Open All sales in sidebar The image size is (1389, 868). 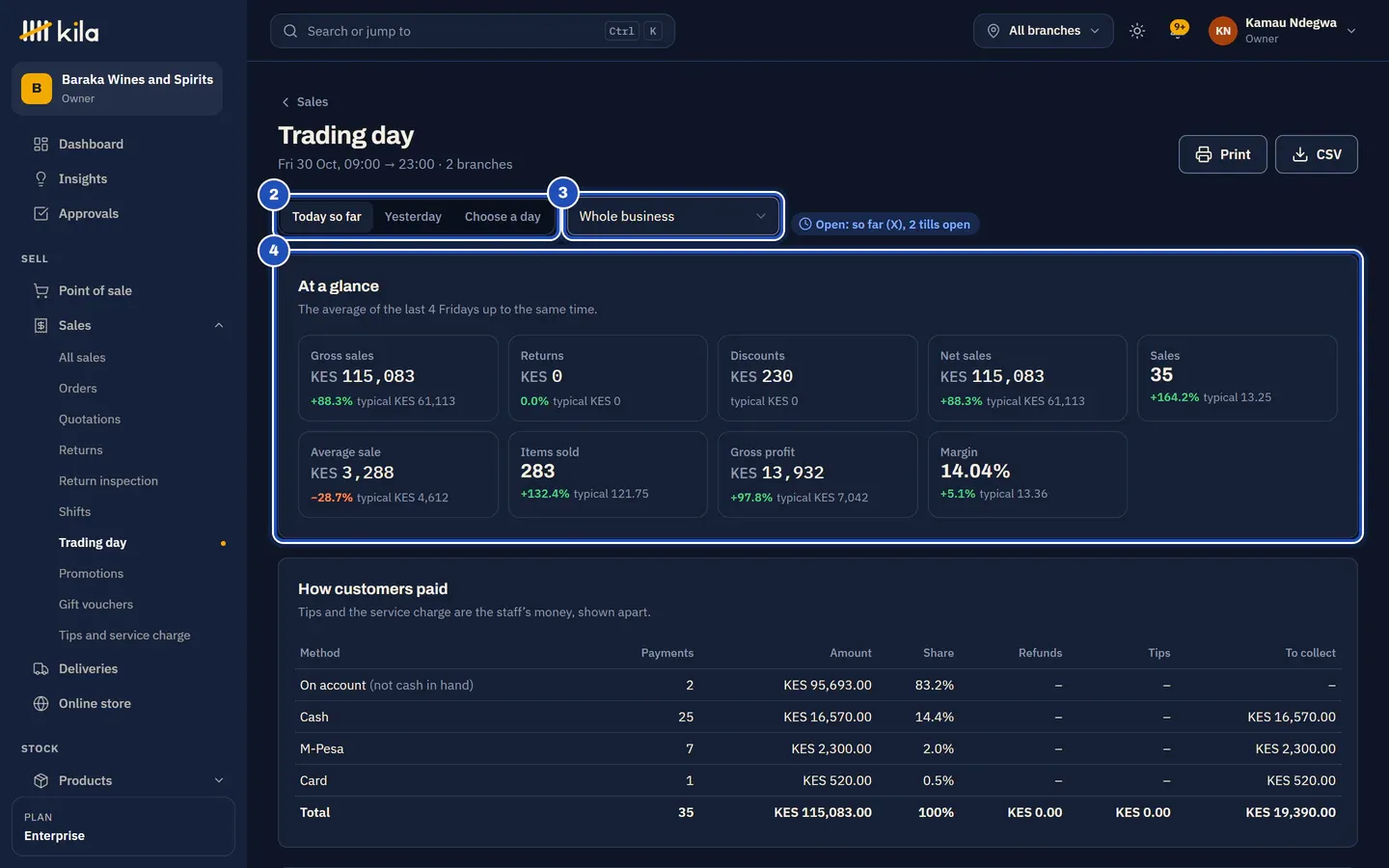pyautogui.click(x=82, y=357)
